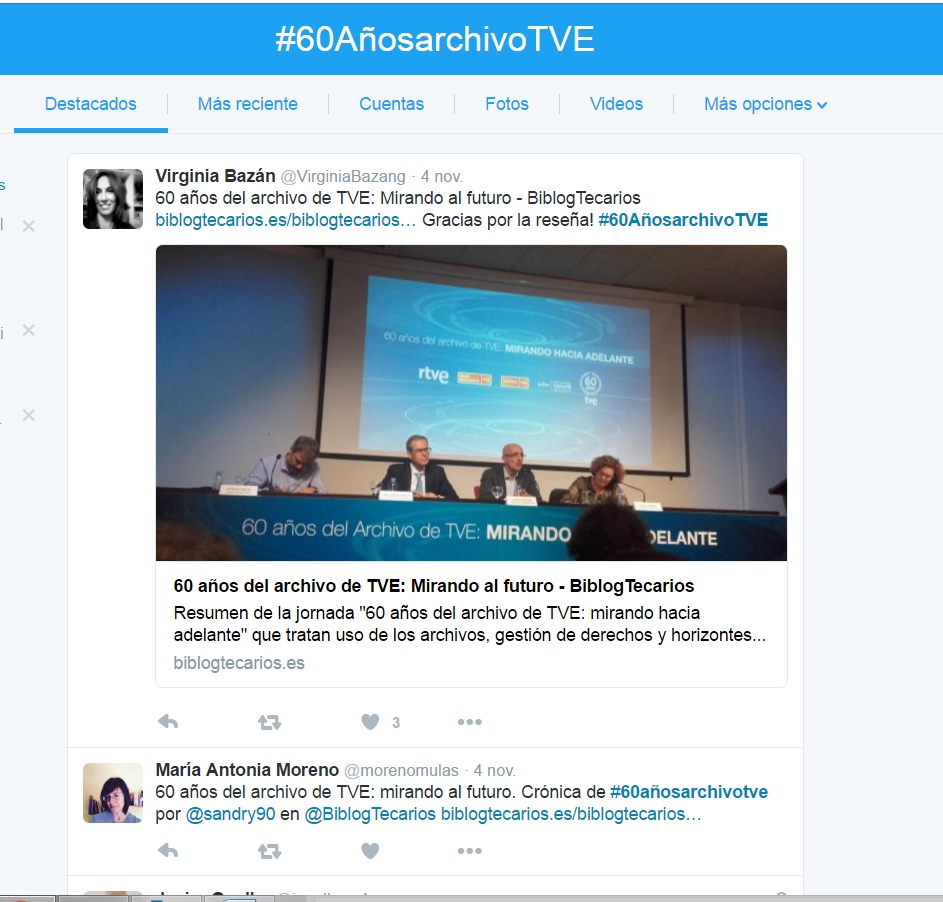Open the 4 nov. timestamp on María's tweet
This screenshot has height=902, width=943.
(494, 770)
